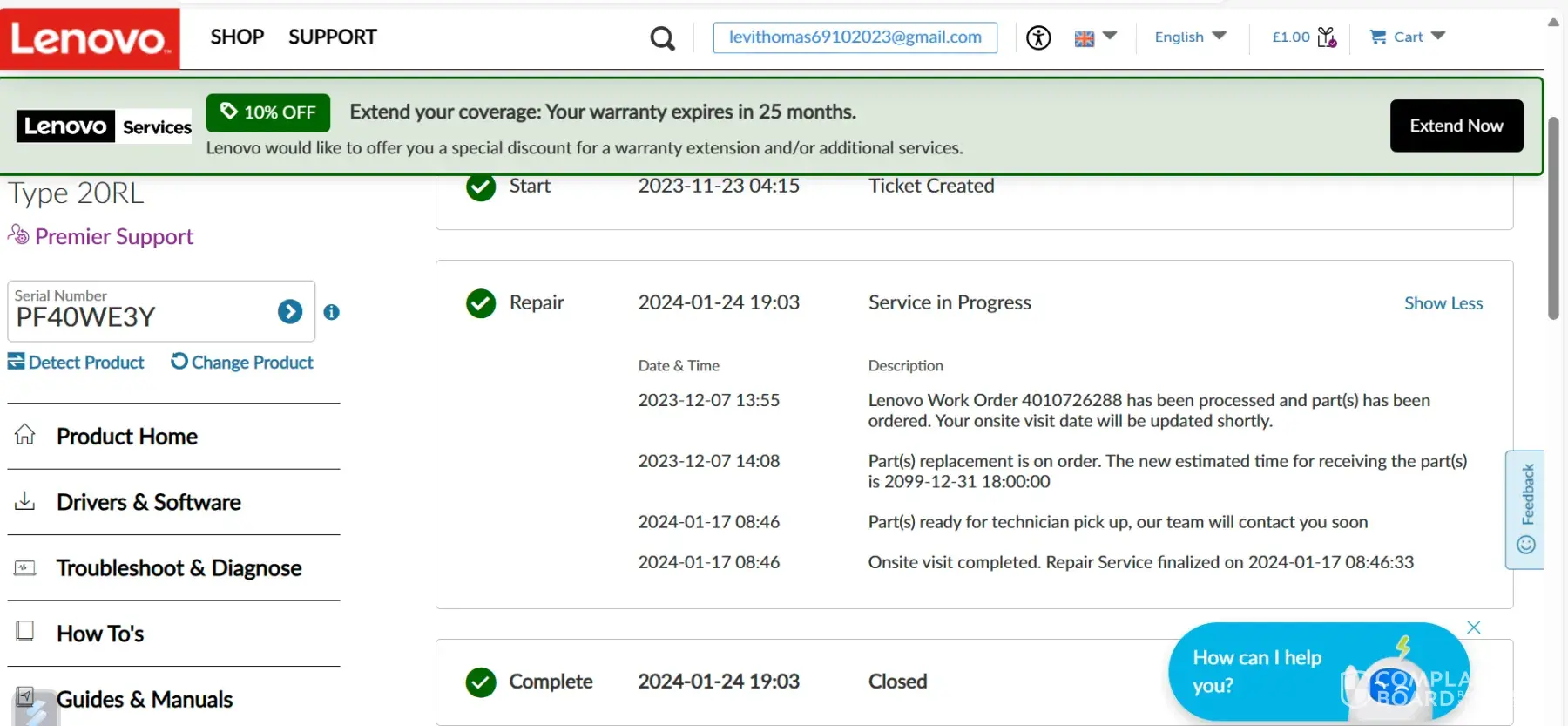Click the Repair step green checkmark

481,303
